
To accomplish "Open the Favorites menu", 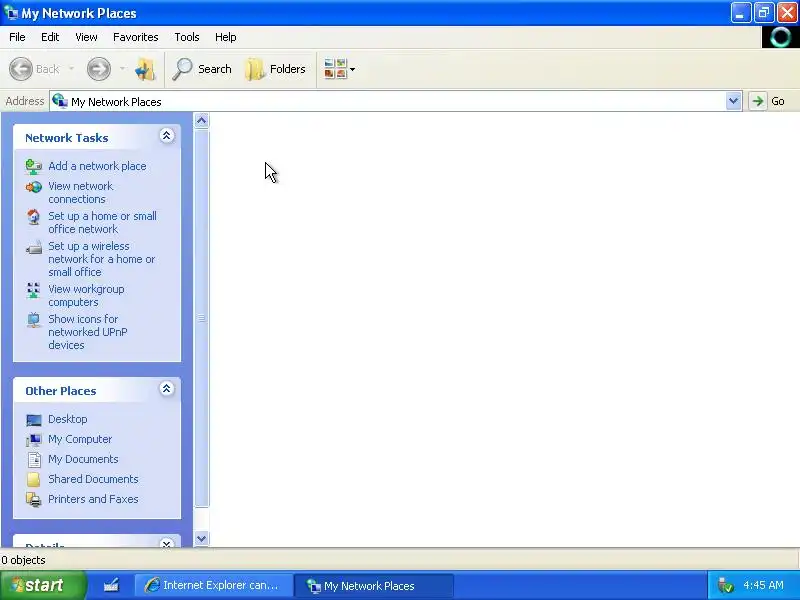I will (x=136, y=37).
